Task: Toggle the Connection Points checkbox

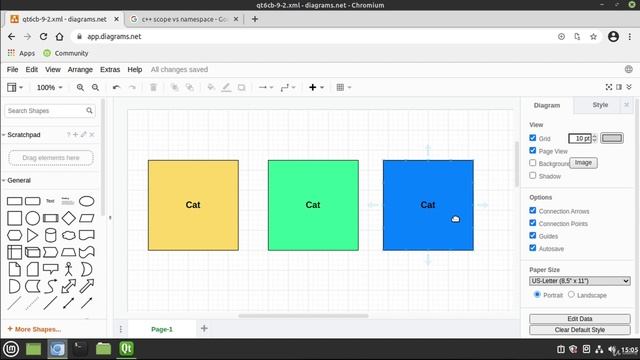Action: 533,223
